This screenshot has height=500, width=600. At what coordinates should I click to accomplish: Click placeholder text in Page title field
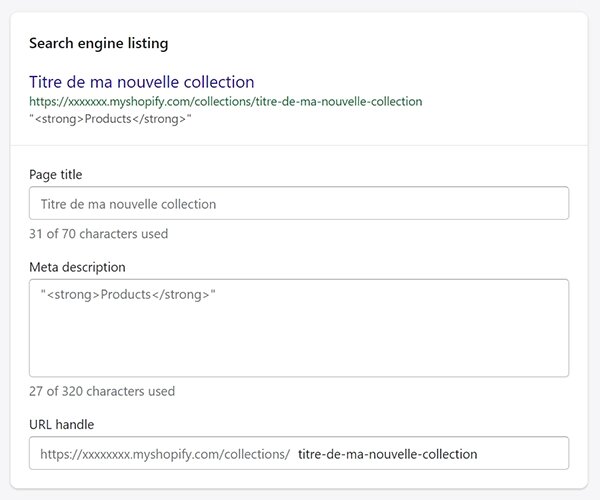128,204
